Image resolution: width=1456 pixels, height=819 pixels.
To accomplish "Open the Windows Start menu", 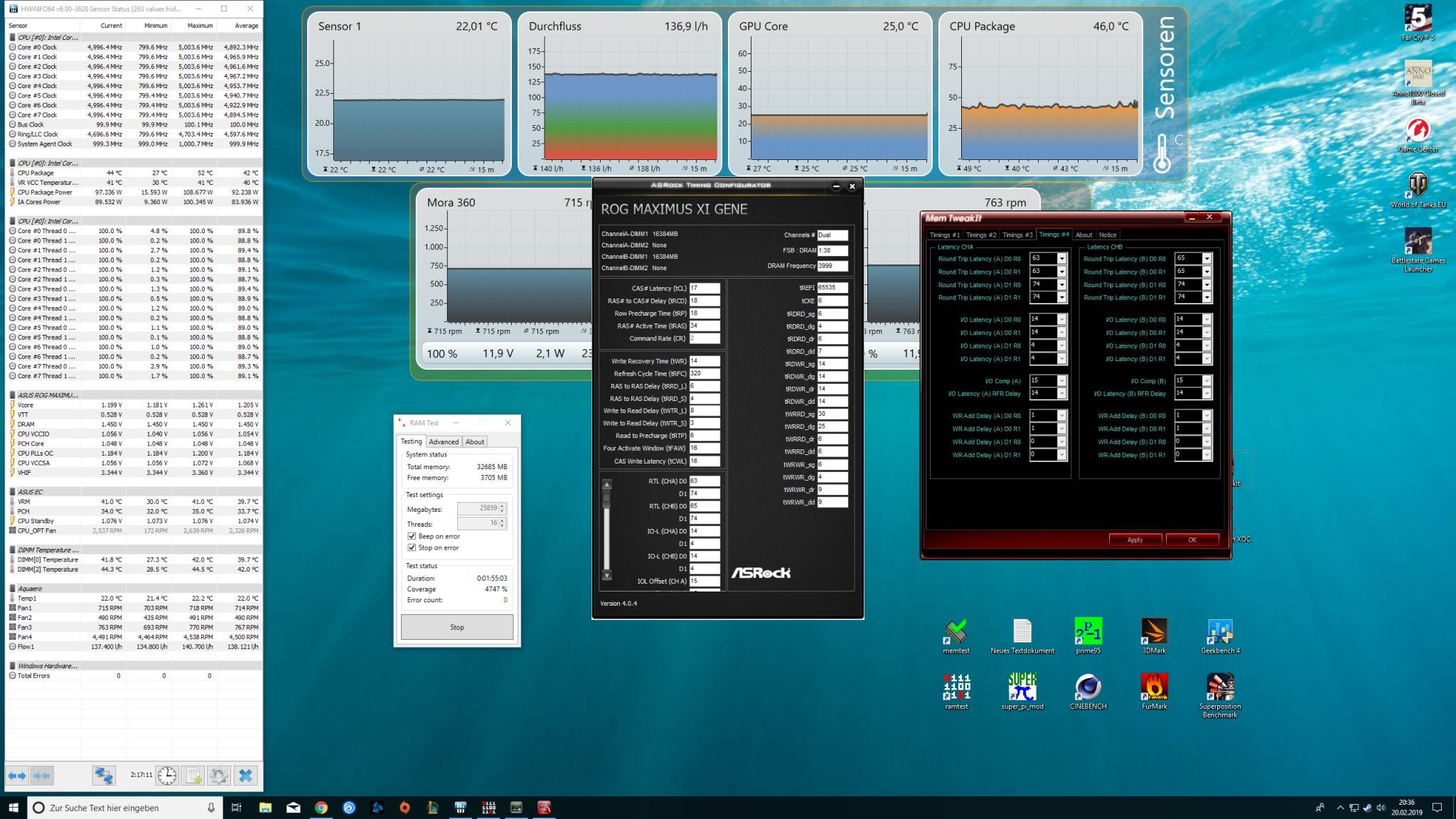I will pyautogui.click(x=13, y=808).
